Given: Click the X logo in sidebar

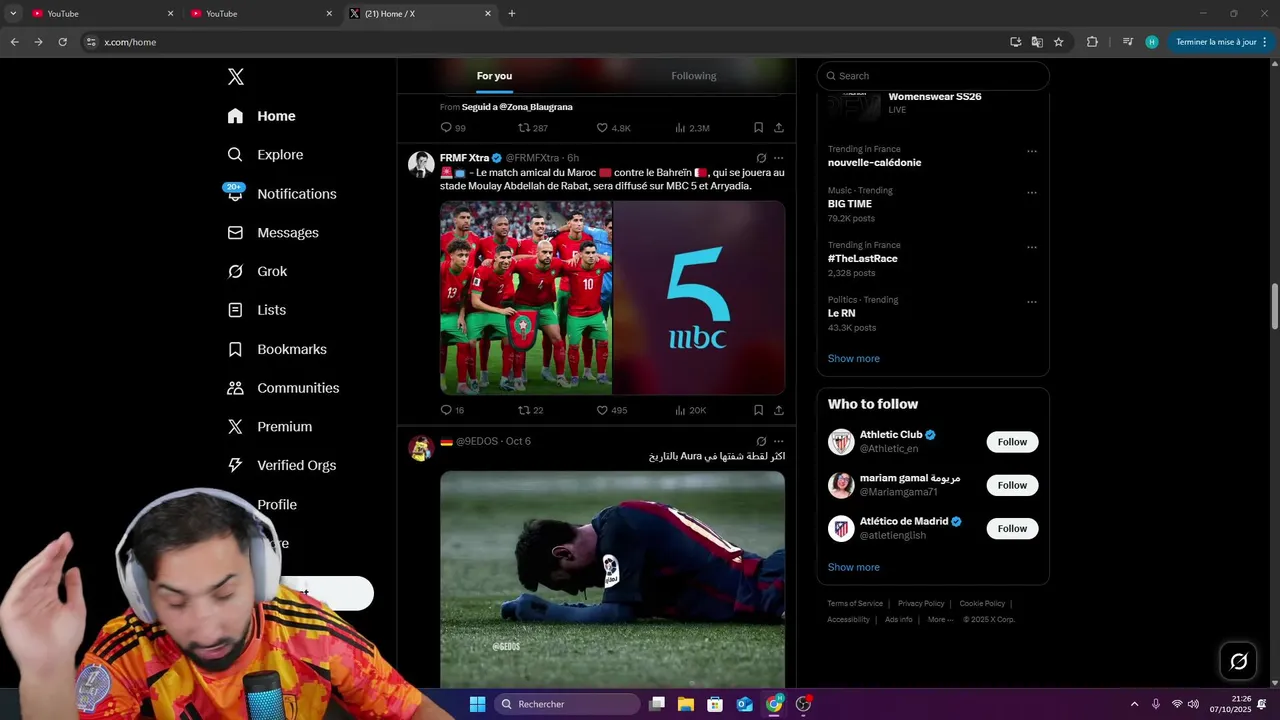Looking at the screenshot, I should tap(235, 77).
